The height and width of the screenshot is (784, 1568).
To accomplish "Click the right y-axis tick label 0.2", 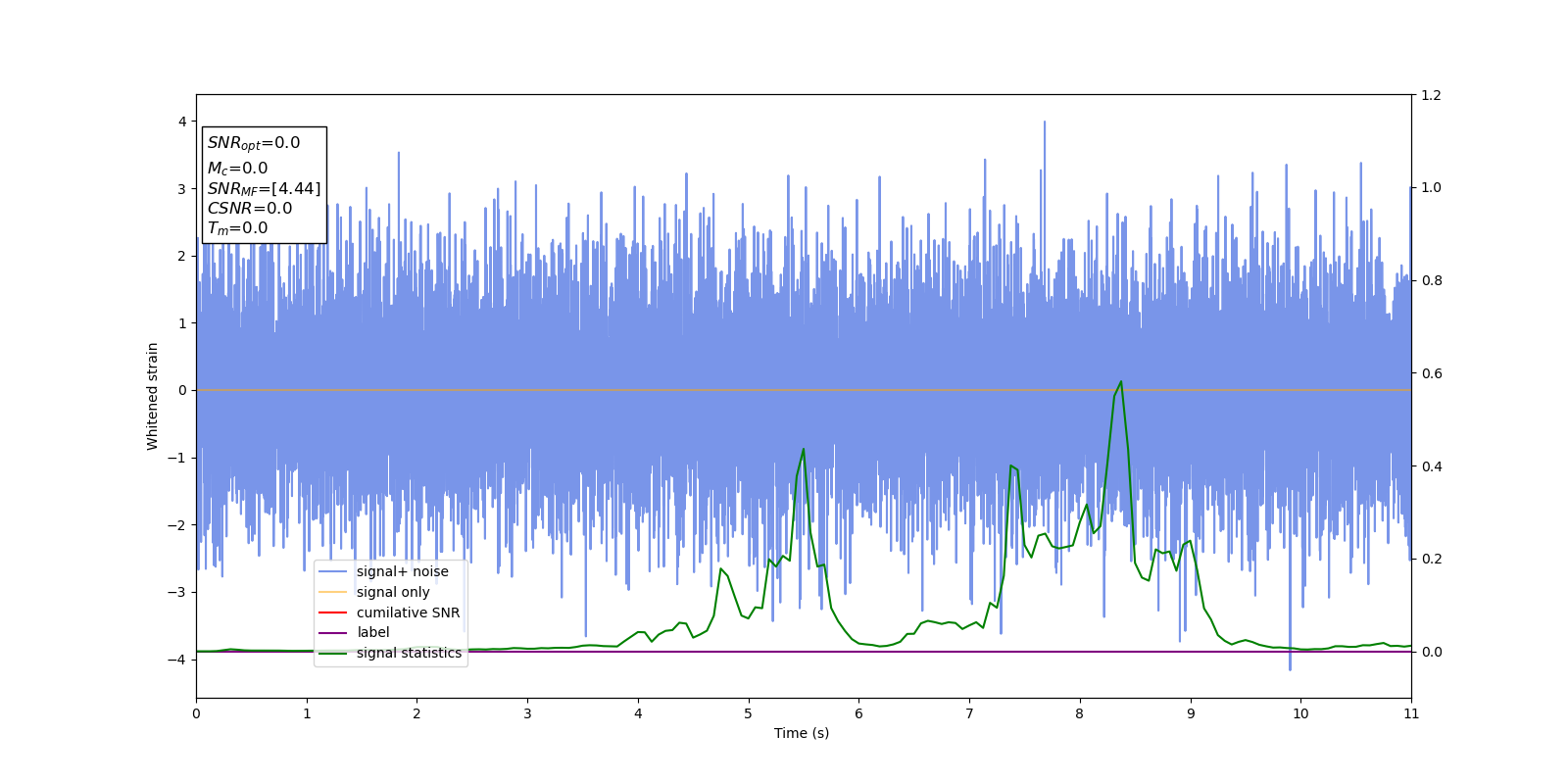I will 1431,559.
